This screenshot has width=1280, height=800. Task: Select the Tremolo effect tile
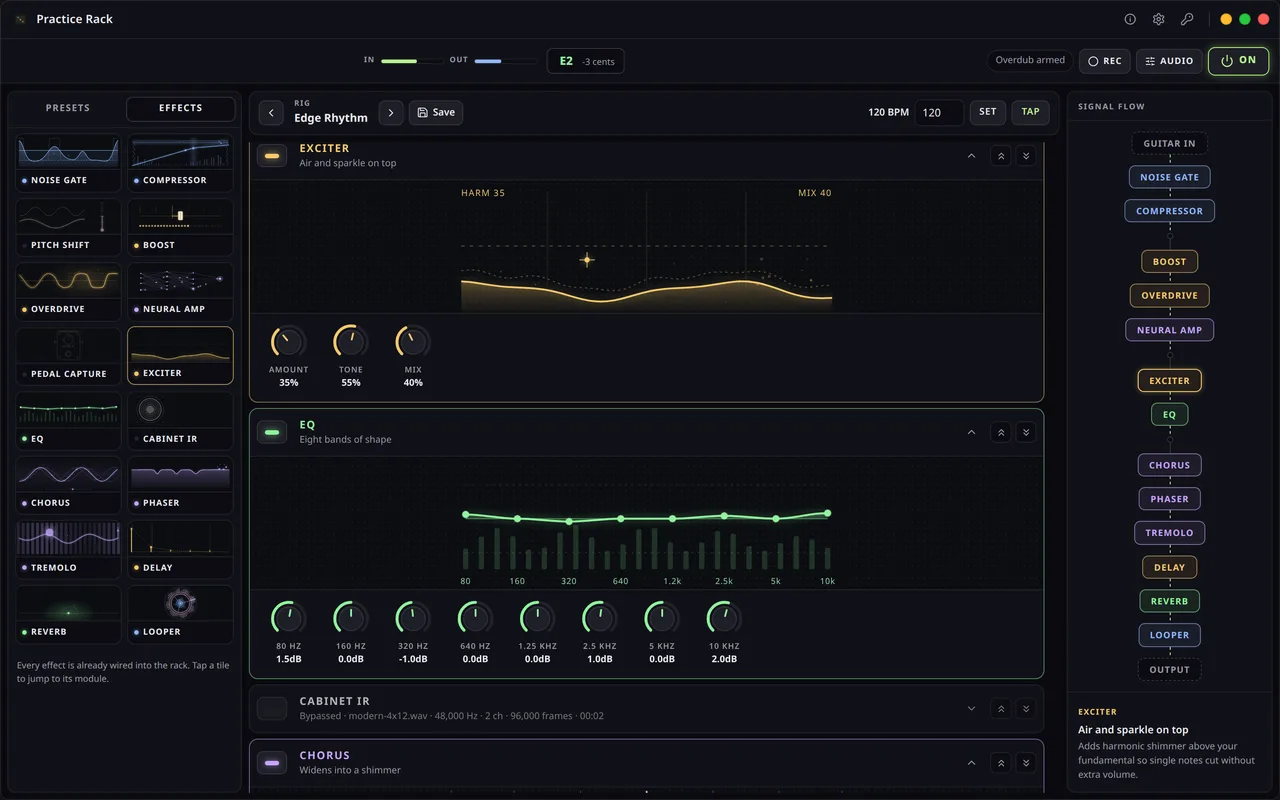[68, 550]
